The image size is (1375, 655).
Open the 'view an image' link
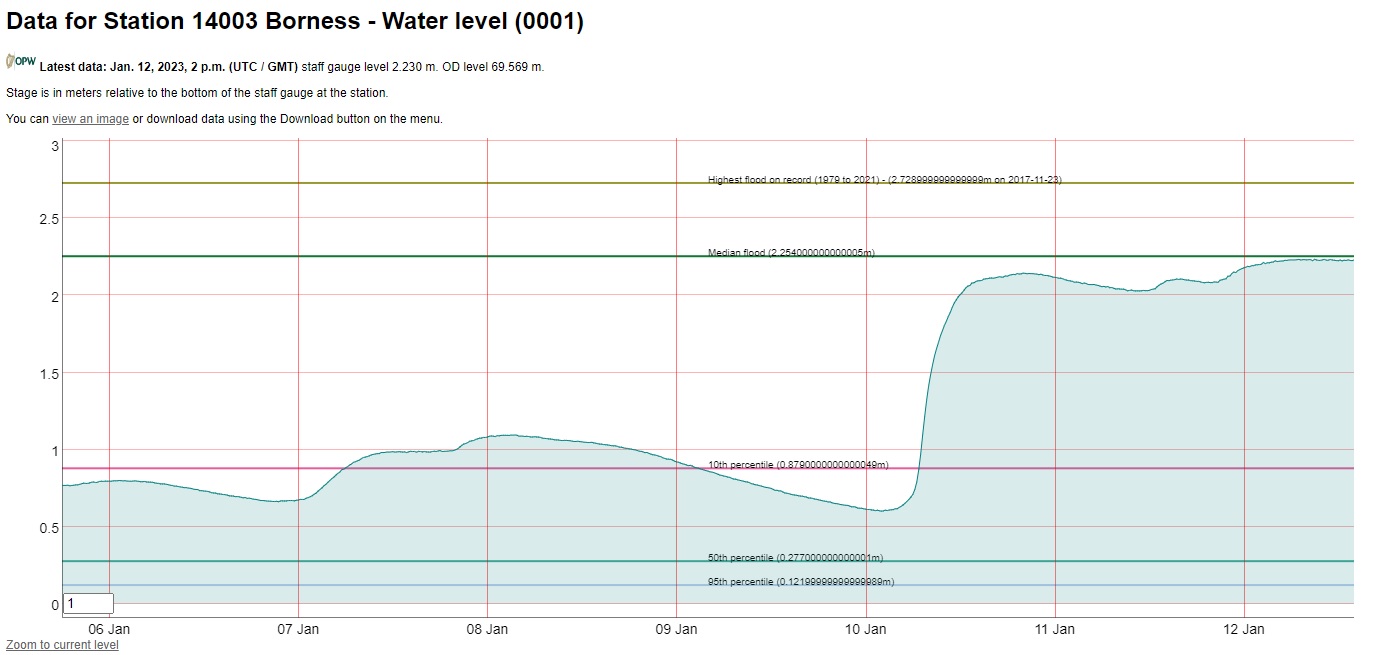coord(90,119)
